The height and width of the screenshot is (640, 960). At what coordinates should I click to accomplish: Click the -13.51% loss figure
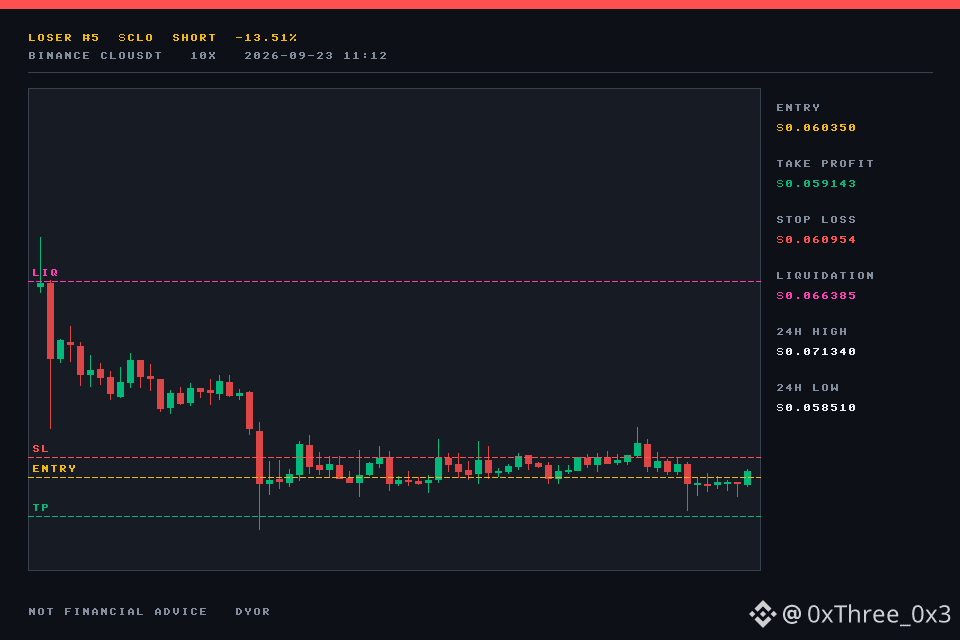coord(266,37)
